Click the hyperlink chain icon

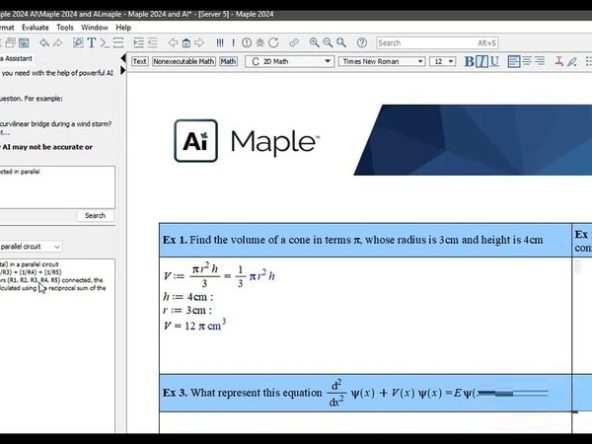294,43
